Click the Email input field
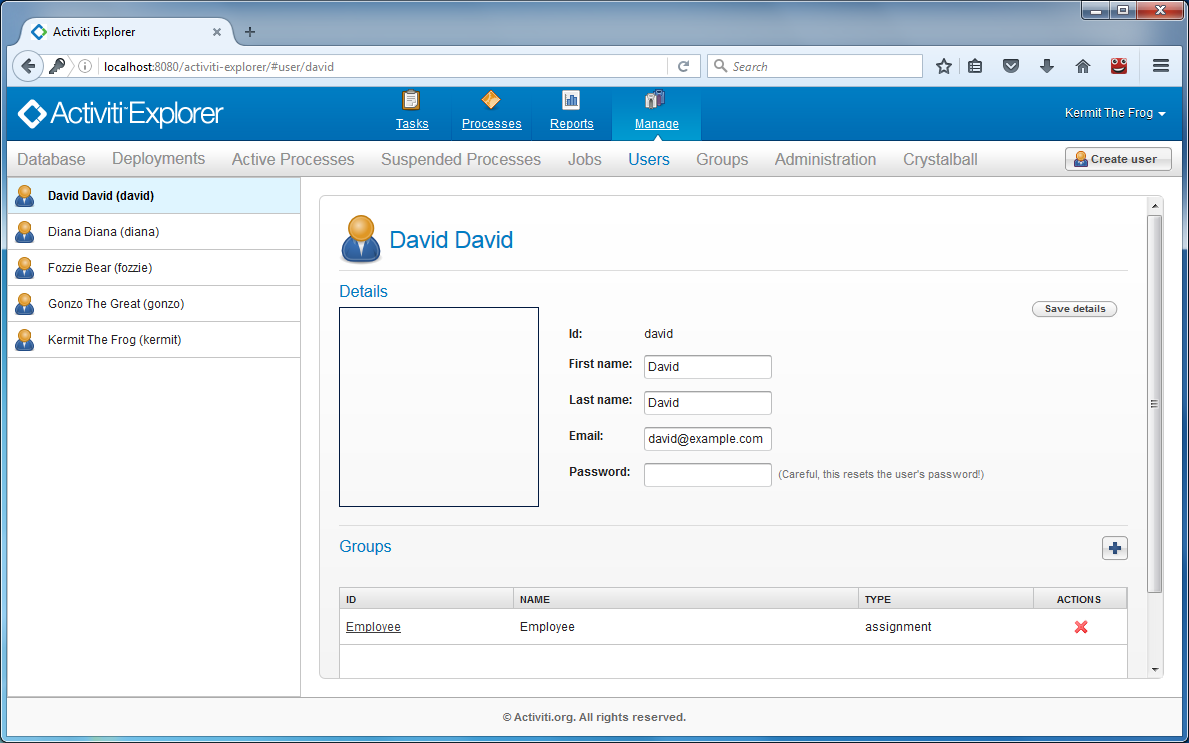The height and width of the screenshot is (743, 1189). click(x=707, y=439)
